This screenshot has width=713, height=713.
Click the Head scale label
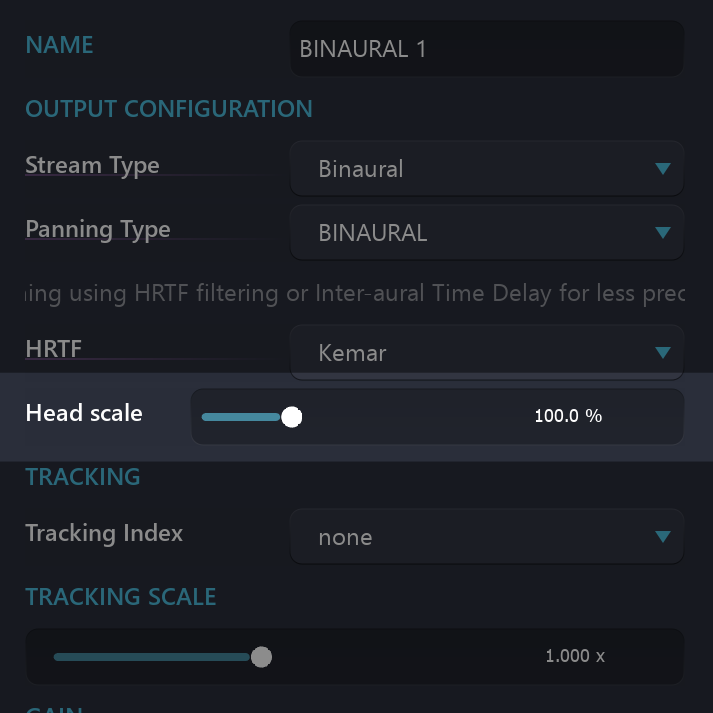coord(84,413)
